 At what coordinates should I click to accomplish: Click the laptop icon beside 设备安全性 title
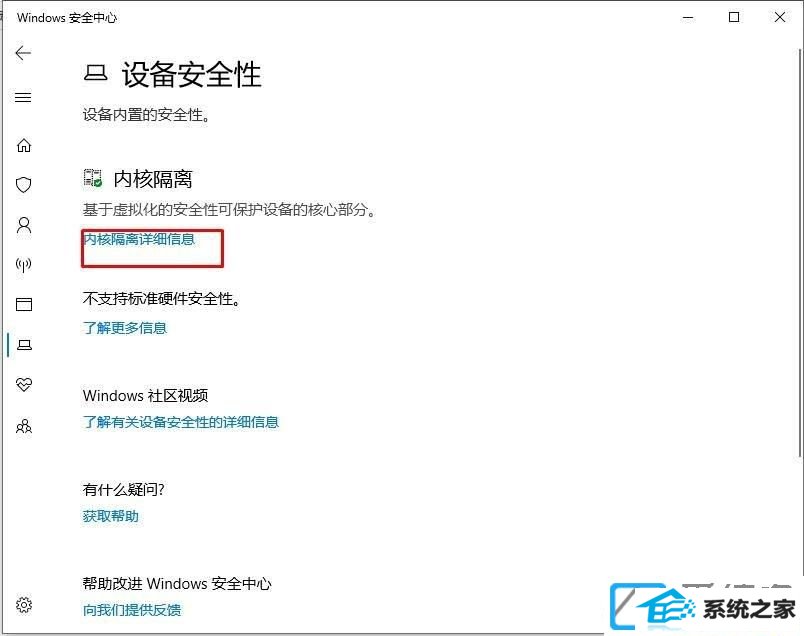tap(95, 73)
